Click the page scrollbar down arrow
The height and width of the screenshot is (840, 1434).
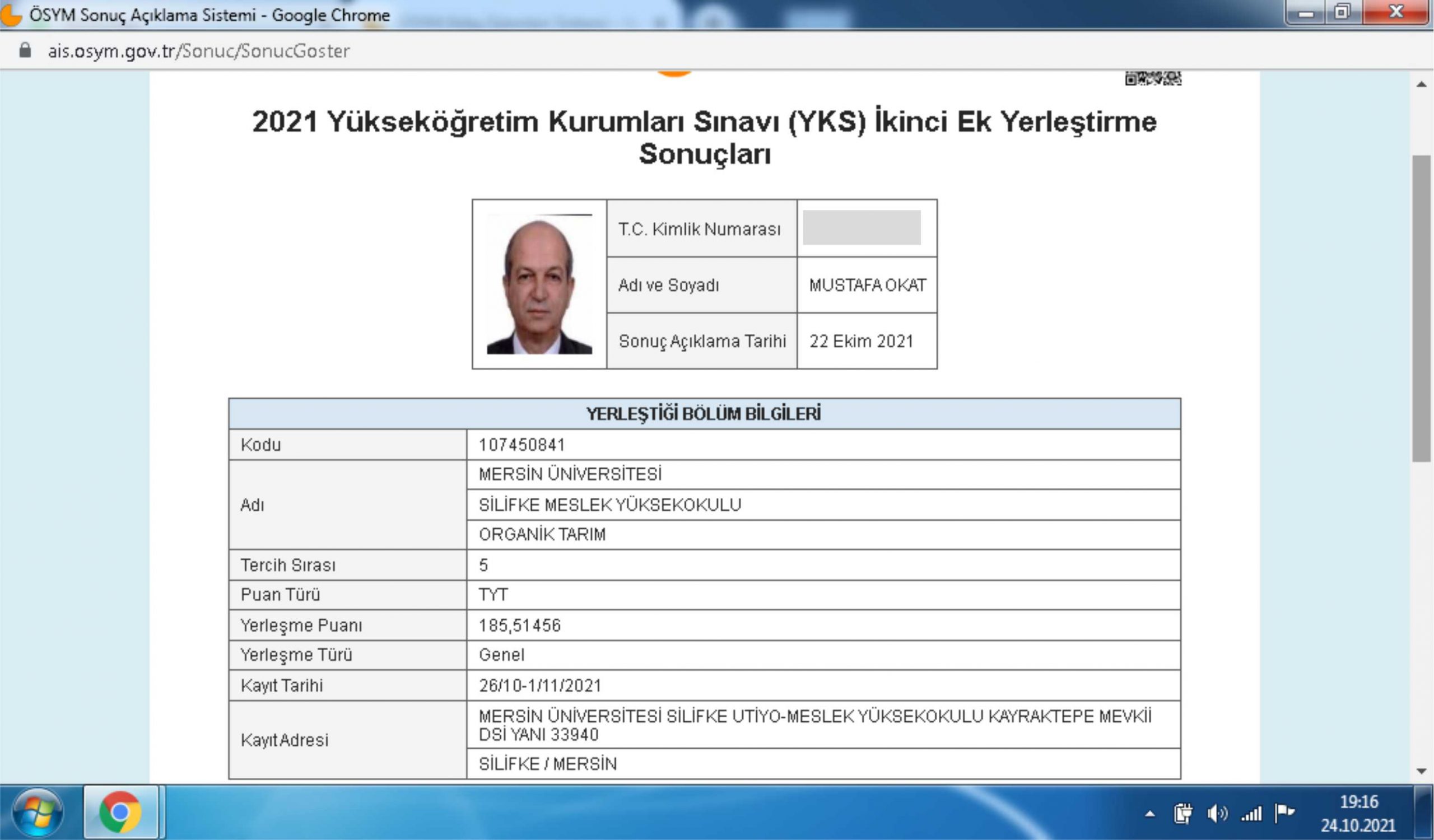(x=1422, y=772)
